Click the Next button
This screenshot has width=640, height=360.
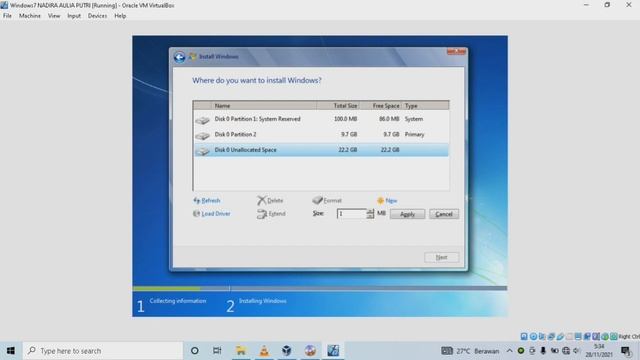point(441,258)
